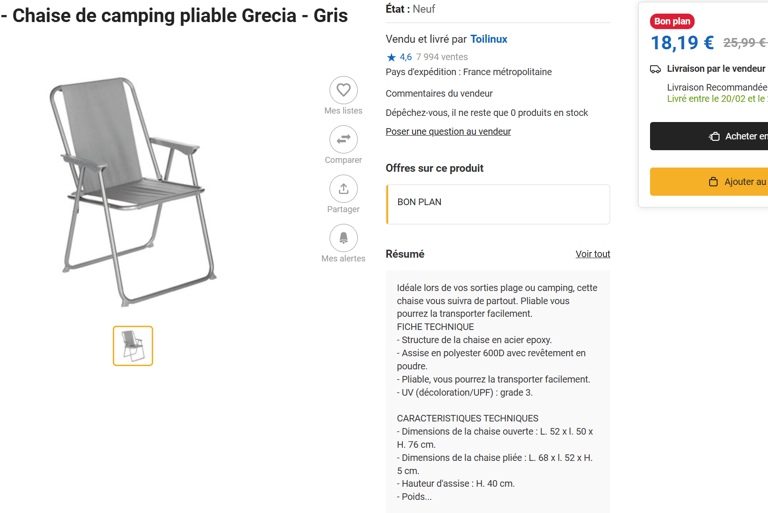Click Poser une question au vendeur
Image resolution: width=768 pixels, height=513 pixels.
(x=448, y=132)
